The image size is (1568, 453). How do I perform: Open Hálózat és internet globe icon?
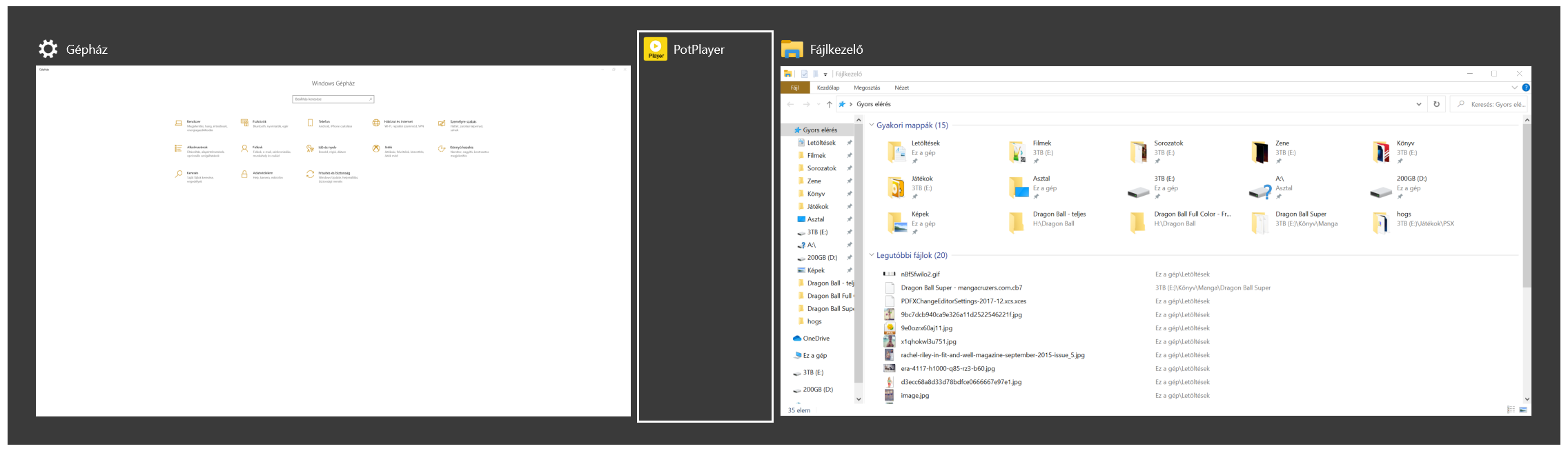(376, 123)
